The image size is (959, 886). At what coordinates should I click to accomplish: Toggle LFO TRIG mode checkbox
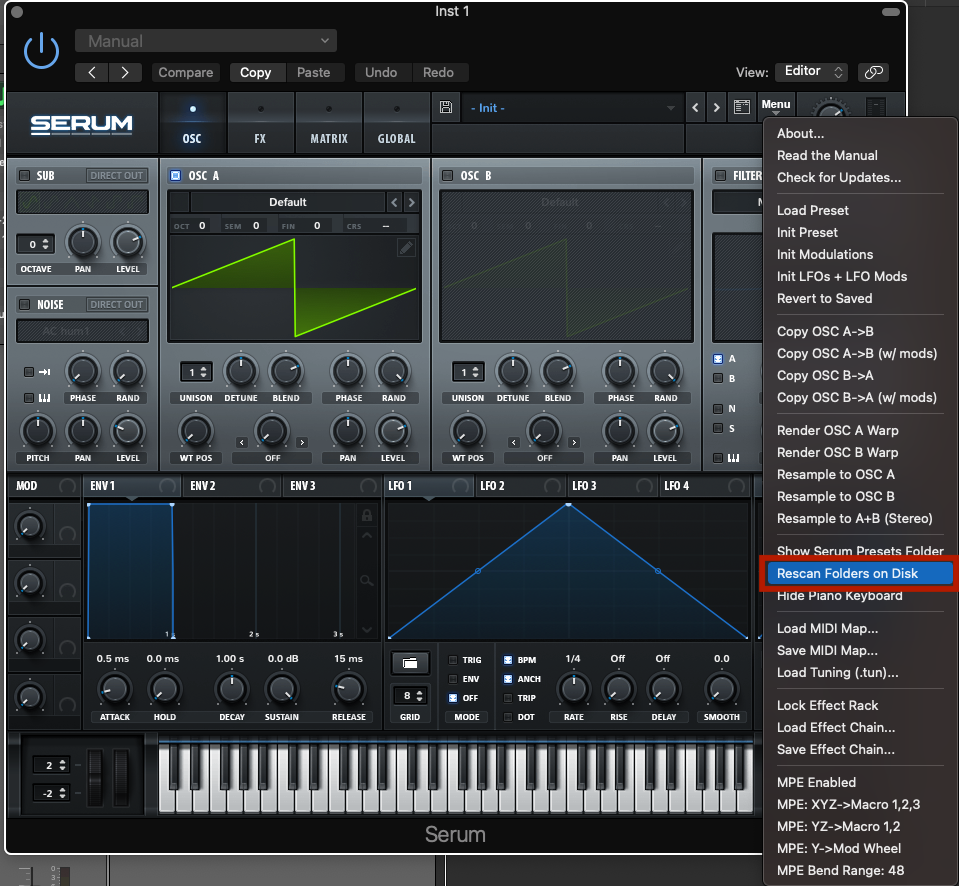click(453, 660)
